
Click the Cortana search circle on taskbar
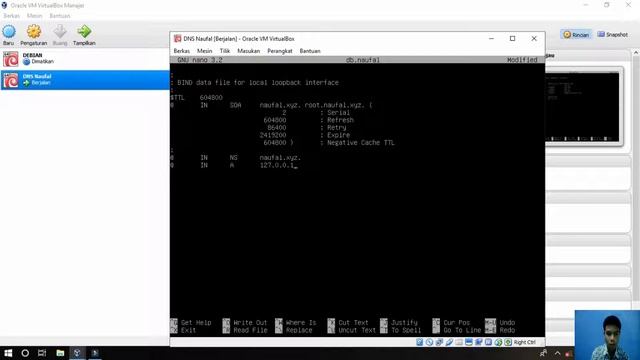25,353
